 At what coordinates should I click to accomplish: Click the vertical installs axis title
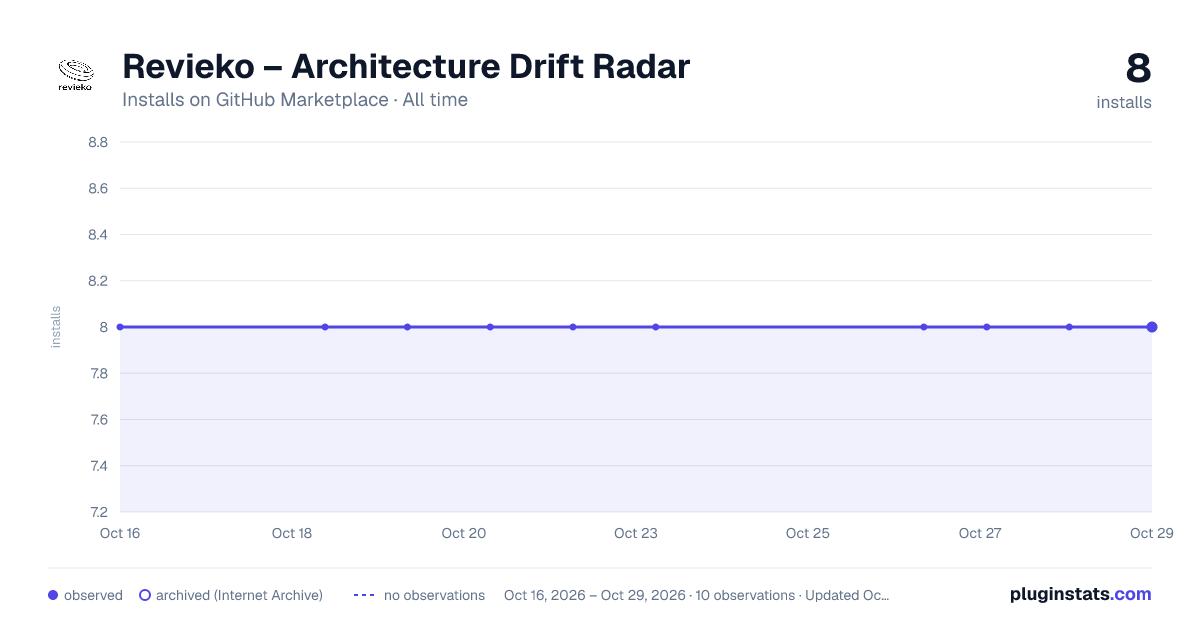click(56, 327)
